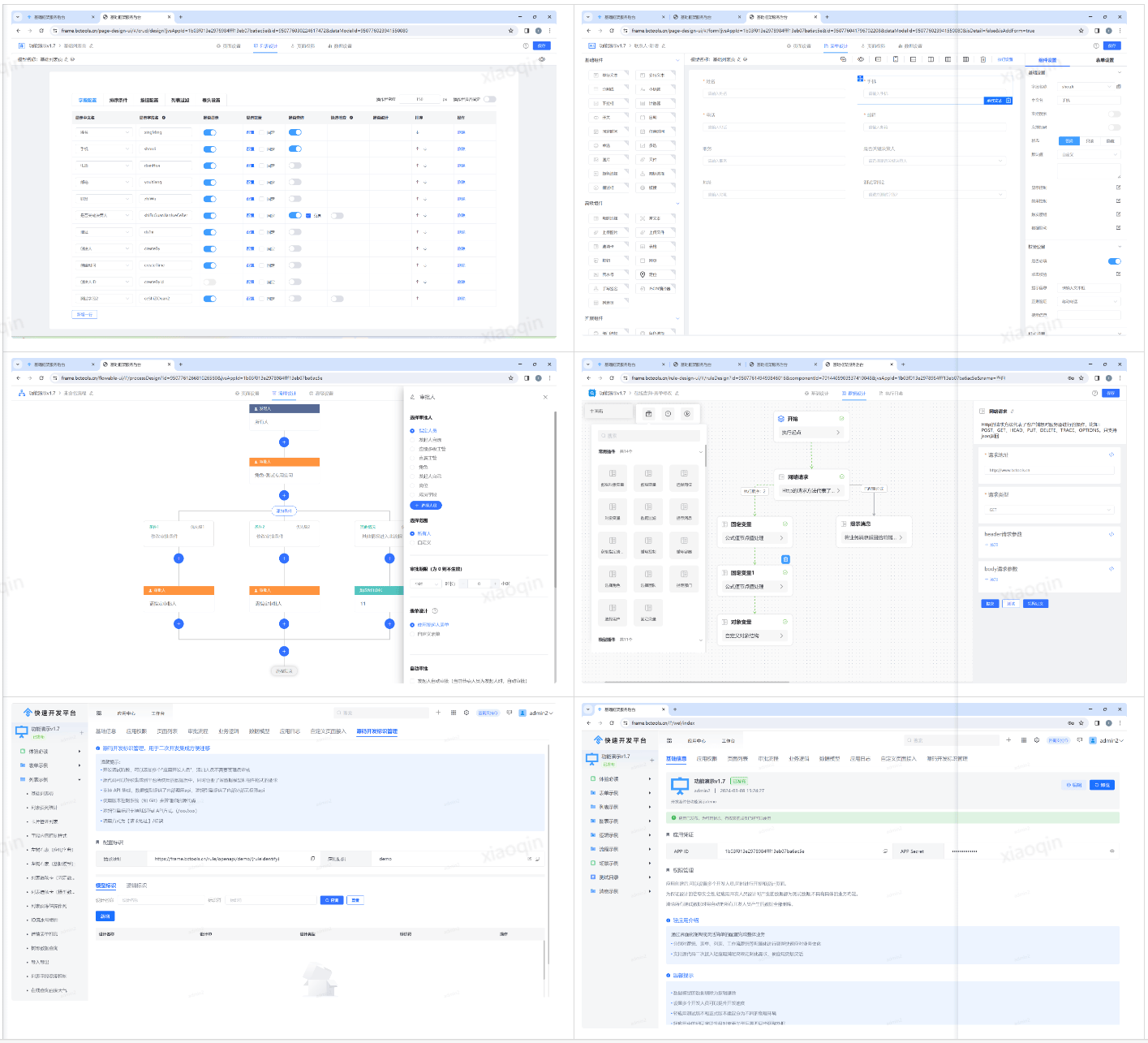
Task: Open the 第三方开发标识管理 tab in identifier-management window
Action: point(377,731)
